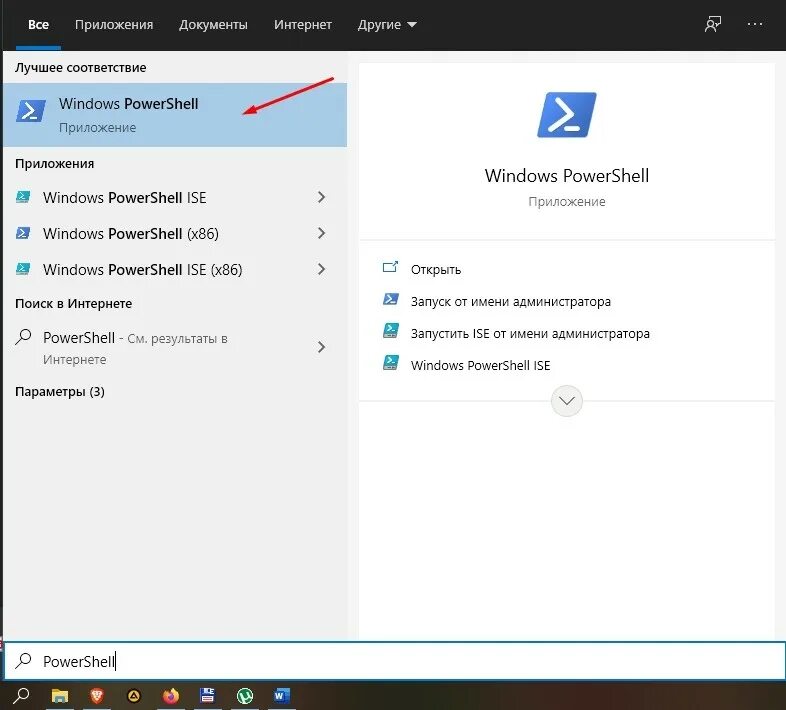Launch Firefox from the taskbar
Image resolution: width=786 pixels, height=710 pixels.
171,696
